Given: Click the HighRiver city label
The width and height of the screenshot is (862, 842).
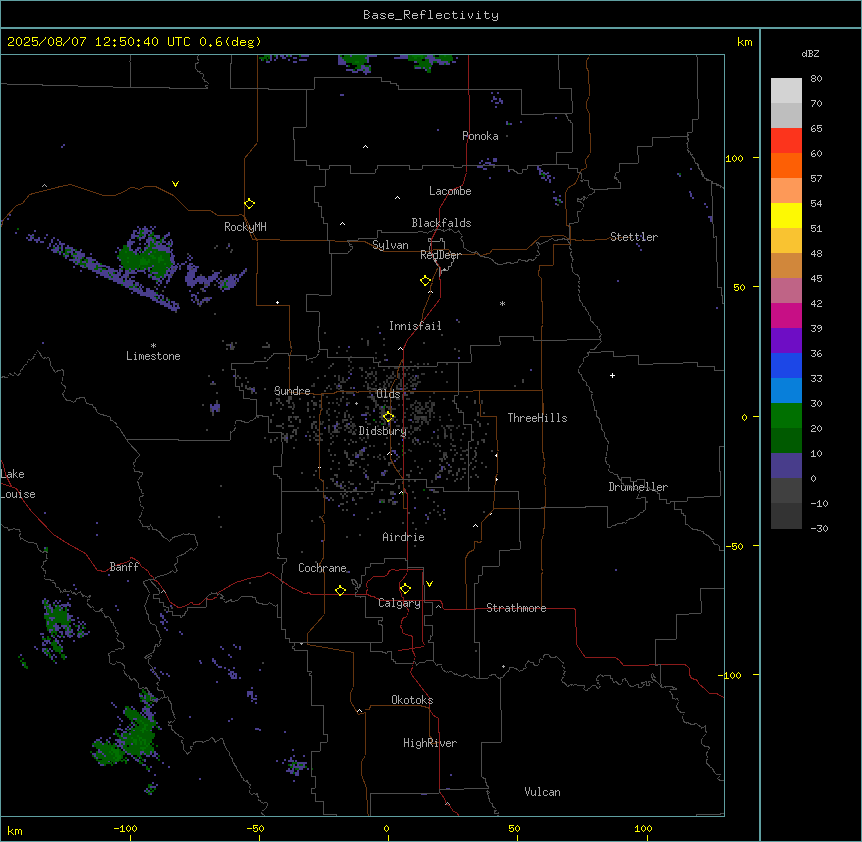Looking at the screenshot, I should (x=430, y=743).
